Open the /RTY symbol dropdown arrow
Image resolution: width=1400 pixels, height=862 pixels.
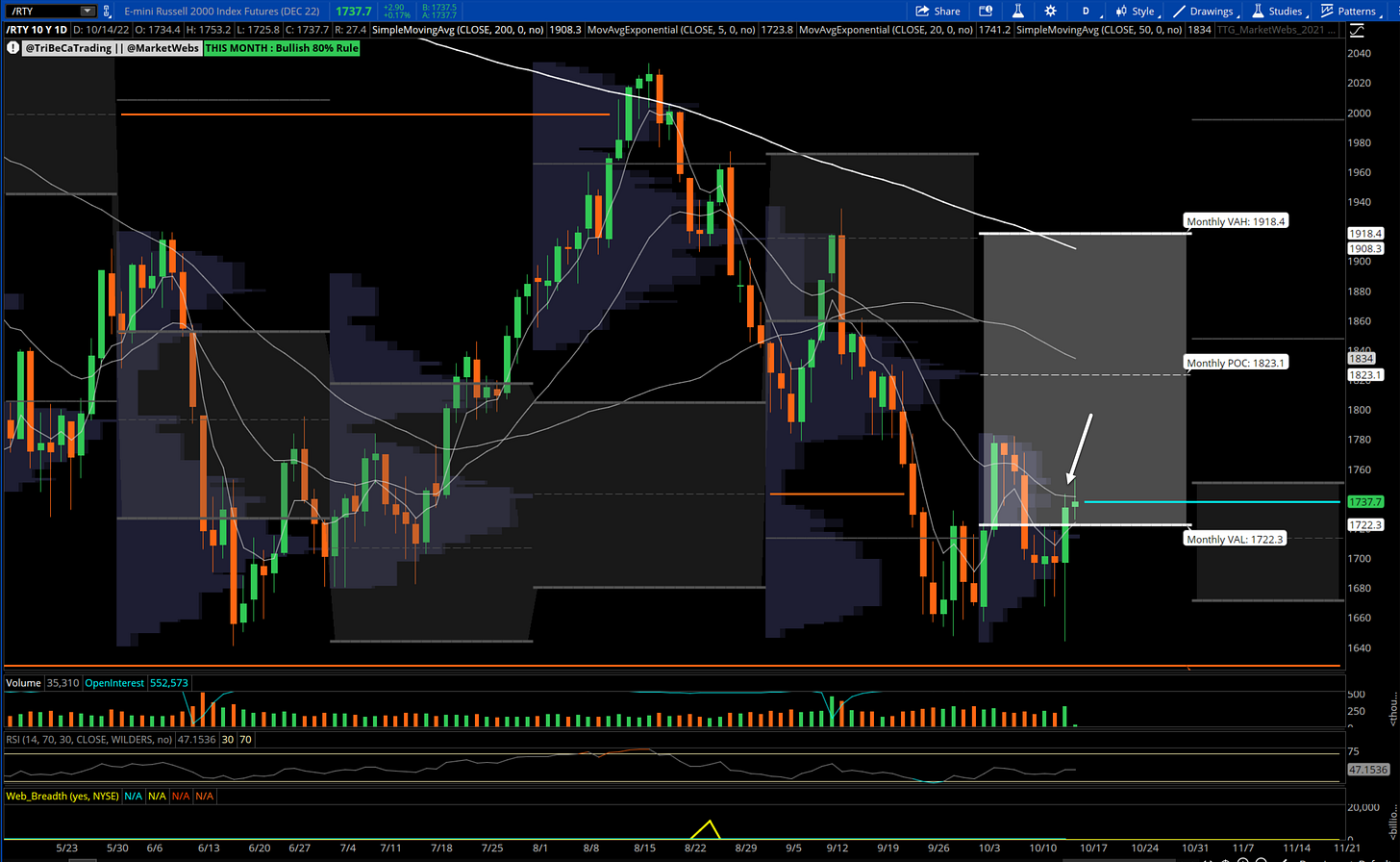click(x=87, y=11)
